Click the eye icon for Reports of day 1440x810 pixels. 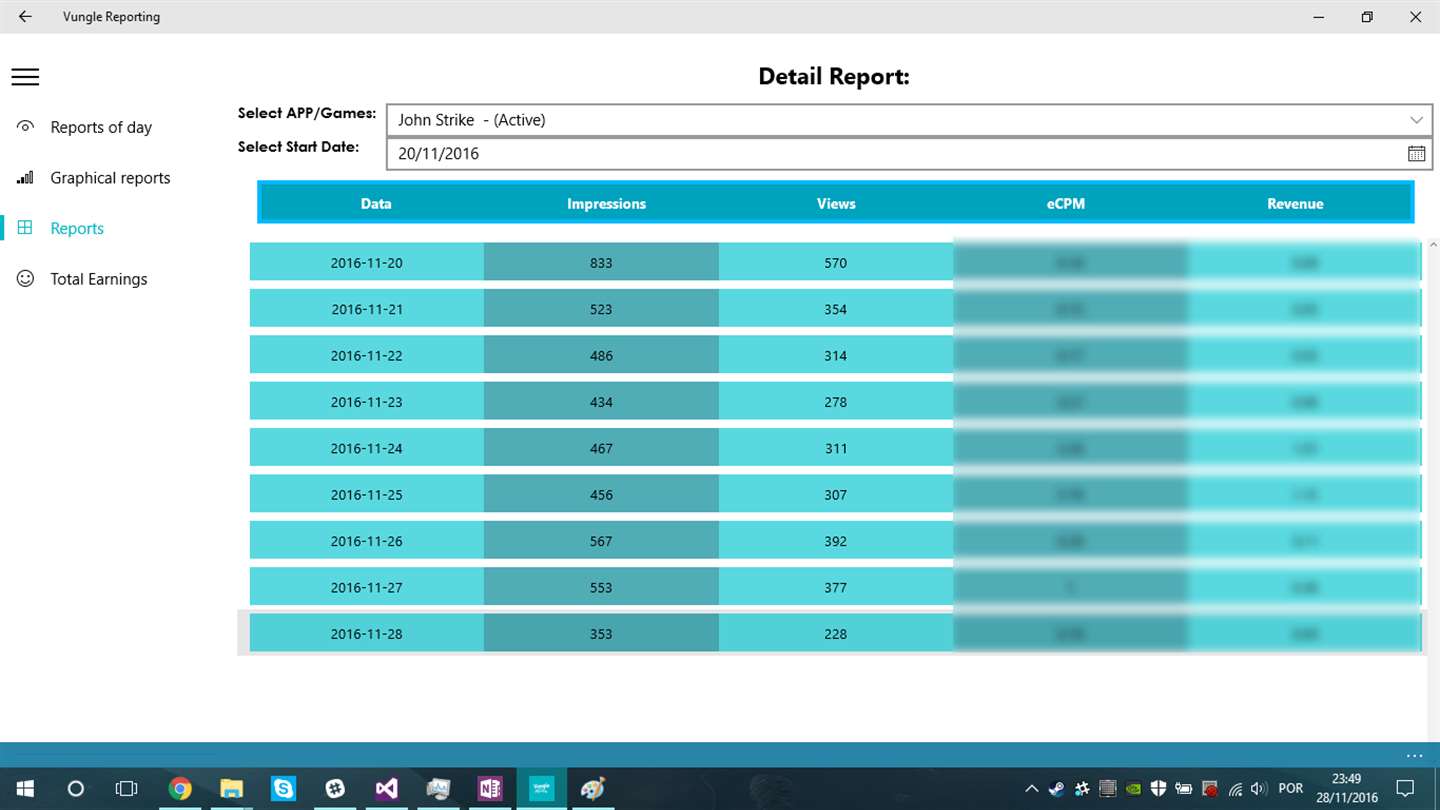tap(25, 127)
